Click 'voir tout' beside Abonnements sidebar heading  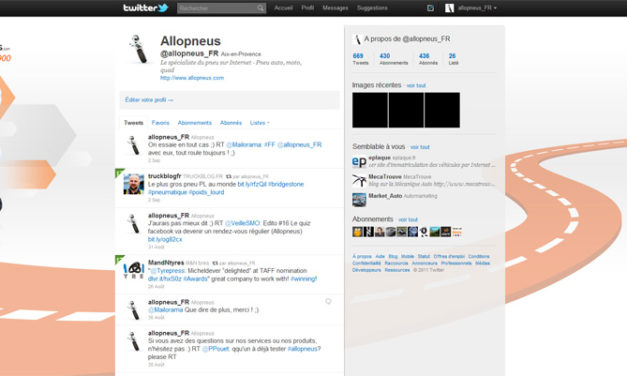click(408, 220)
